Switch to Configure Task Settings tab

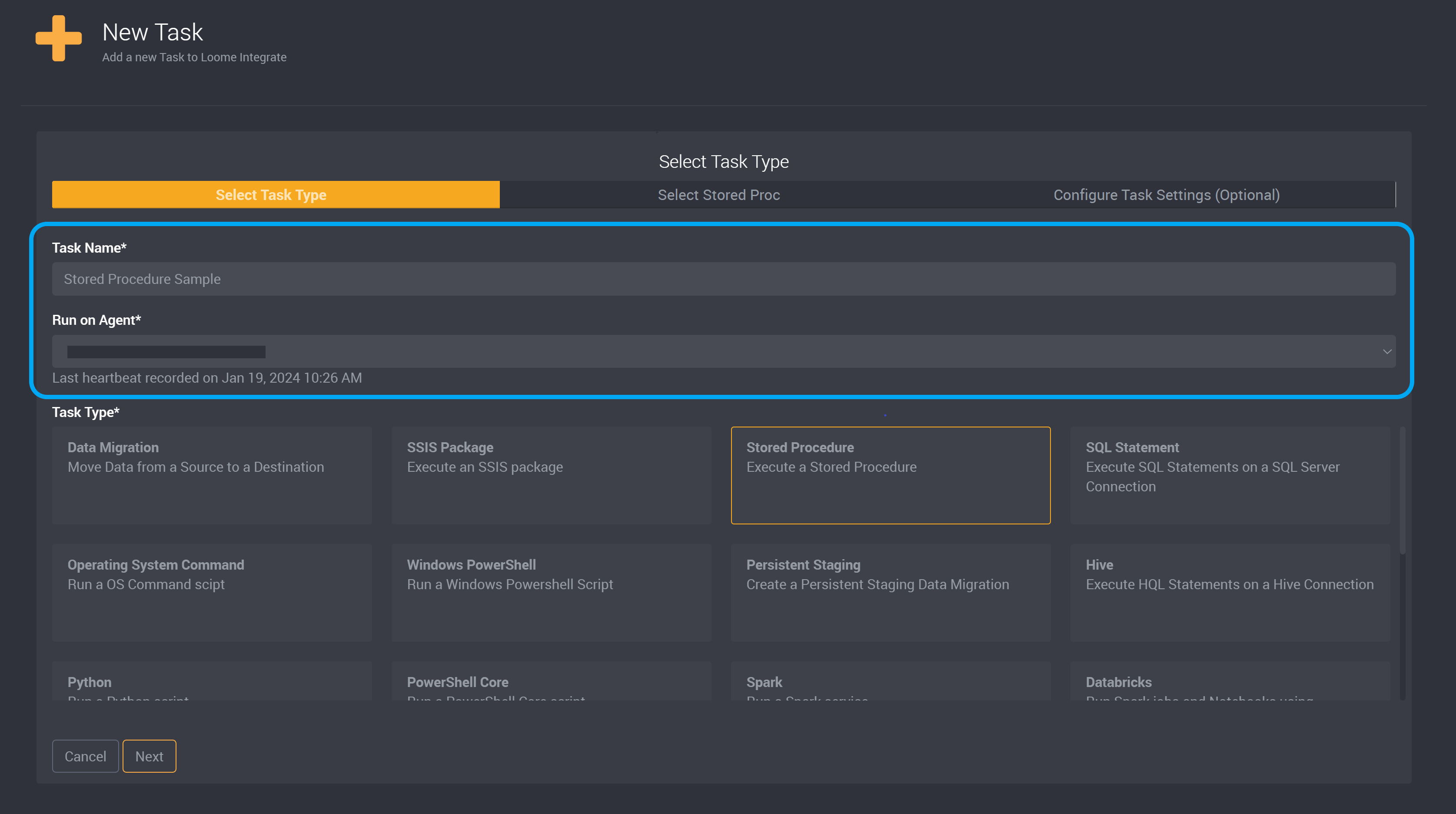[1166, 194]
